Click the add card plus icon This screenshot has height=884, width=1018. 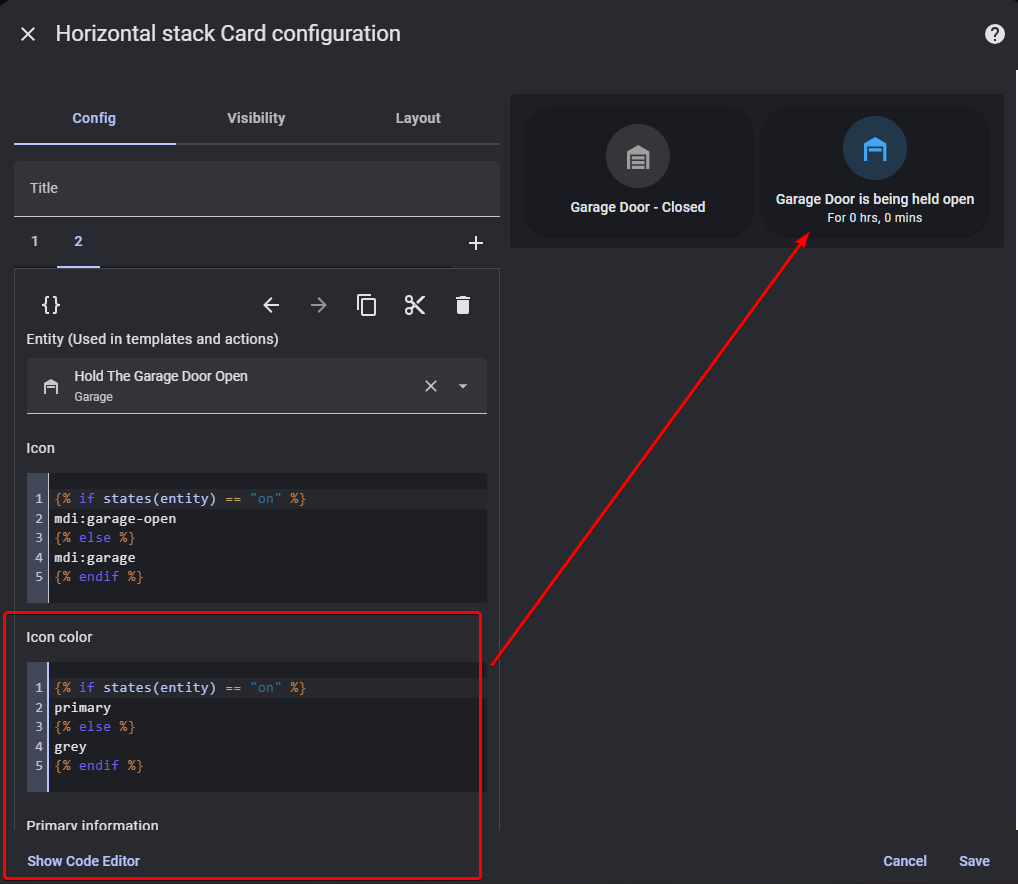(x=476, y=243)
